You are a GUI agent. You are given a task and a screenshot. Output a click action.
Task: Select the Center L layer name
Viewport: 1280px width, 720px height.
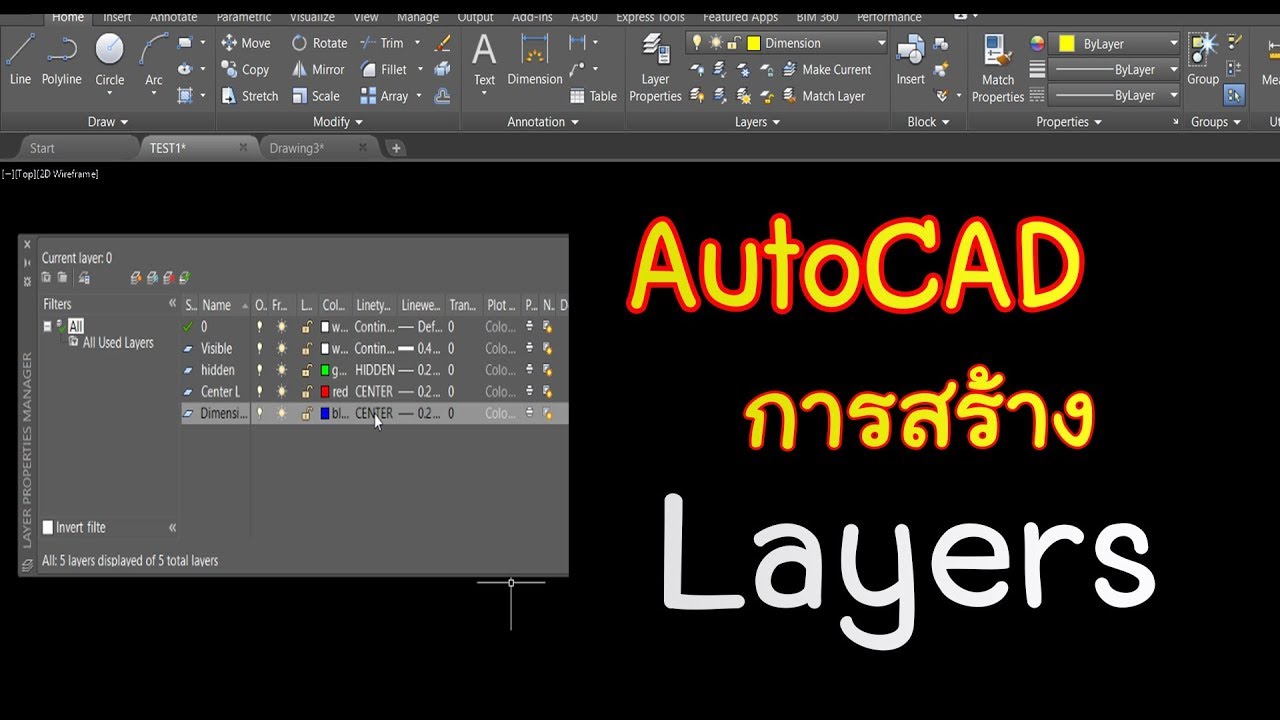(220, 391)
